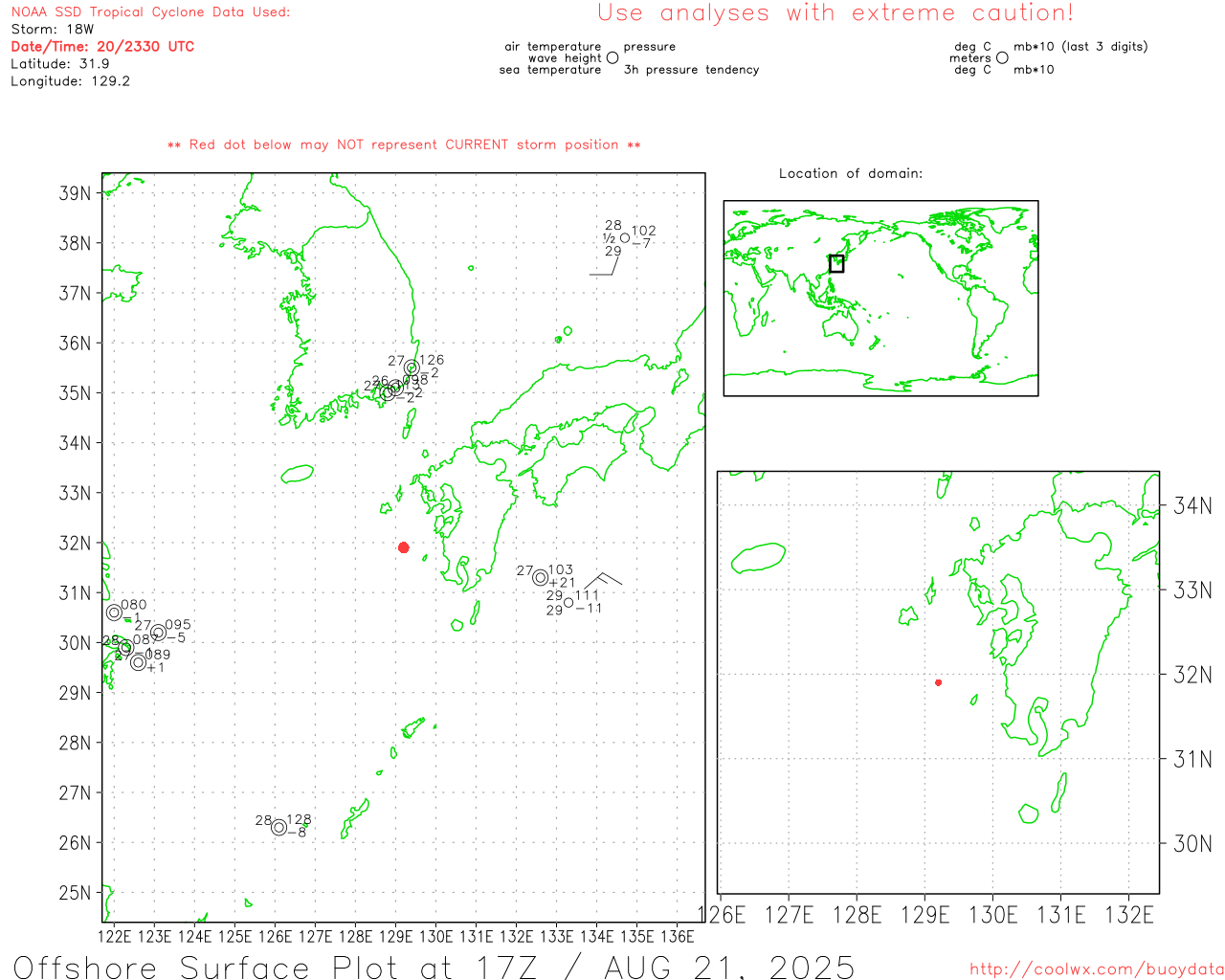Click the '39N' latitude axis label
The height and width of the screenshot is (980, 1225).
point(75,193)
